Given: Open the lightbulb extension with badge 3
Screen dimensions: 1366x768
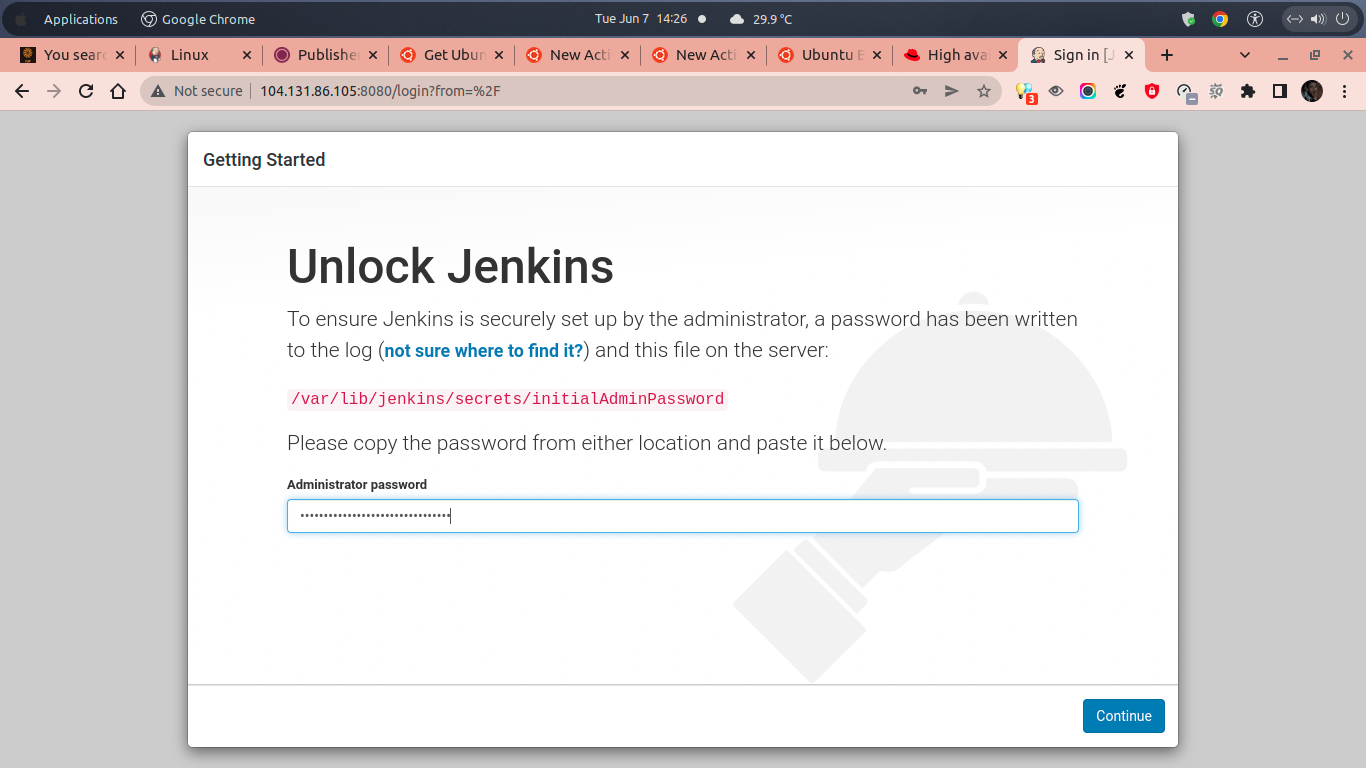Looking at the screenshot, I should pos(1025,92).
